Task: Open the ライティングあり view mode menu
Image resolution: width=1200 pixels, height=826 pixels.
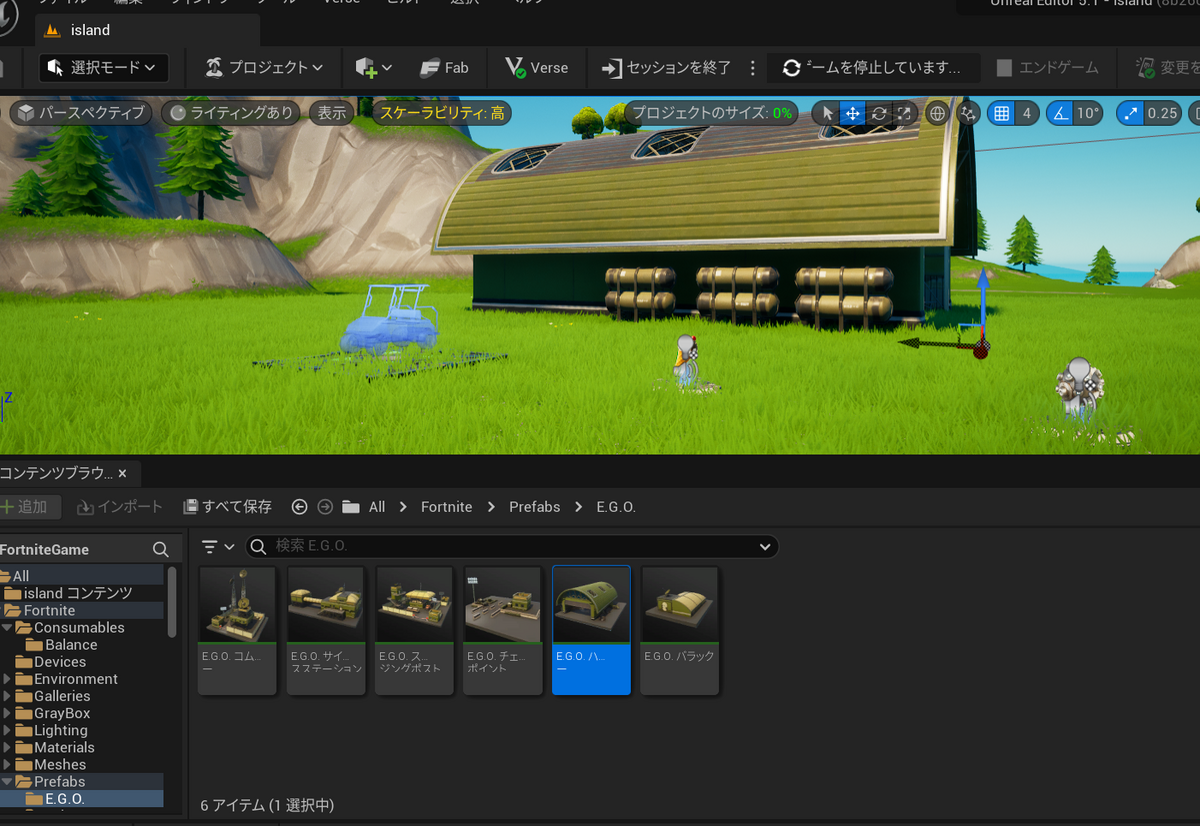Action: 231,113
